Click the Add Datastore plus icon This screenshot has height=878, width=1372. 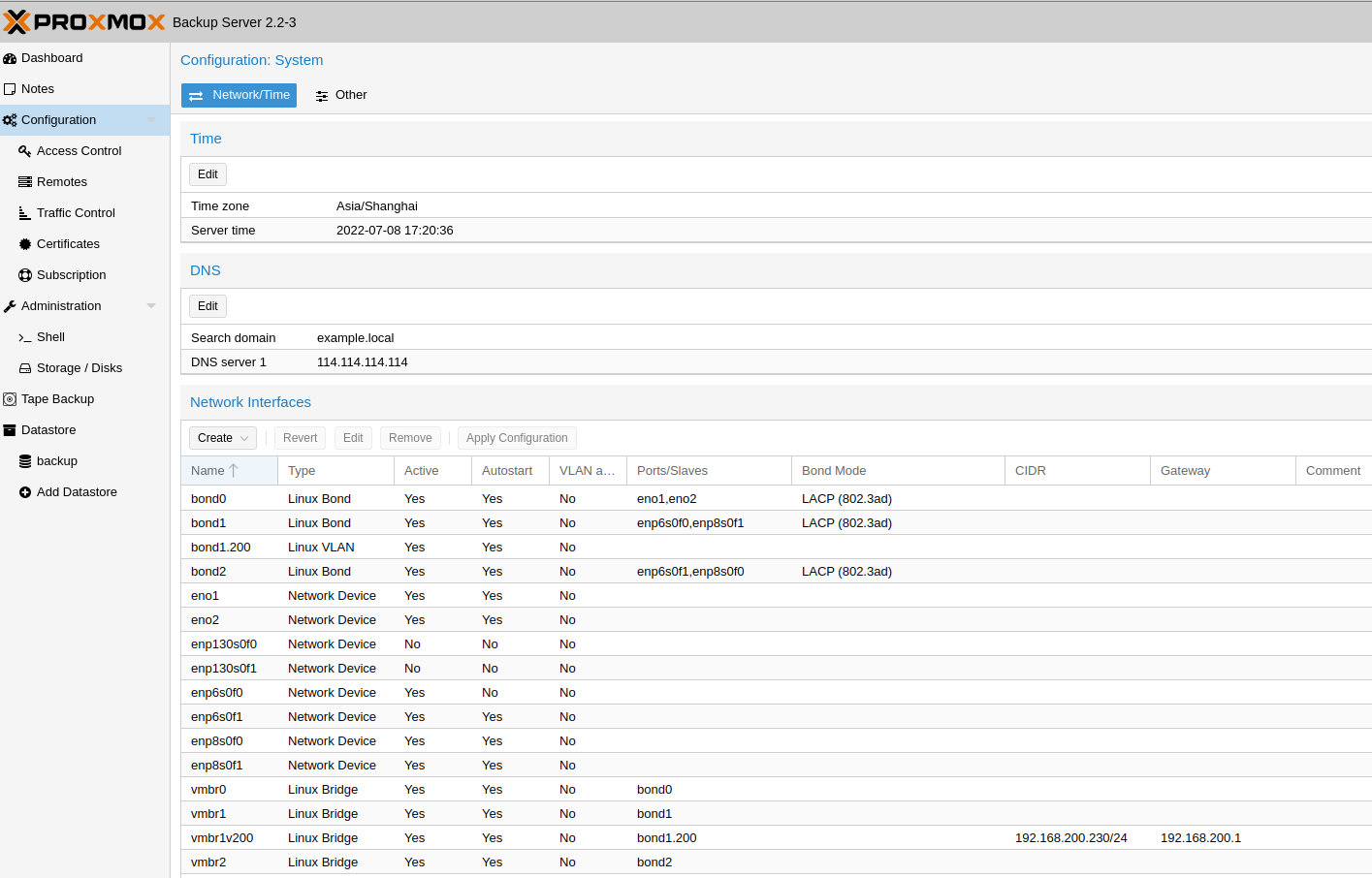25,492
